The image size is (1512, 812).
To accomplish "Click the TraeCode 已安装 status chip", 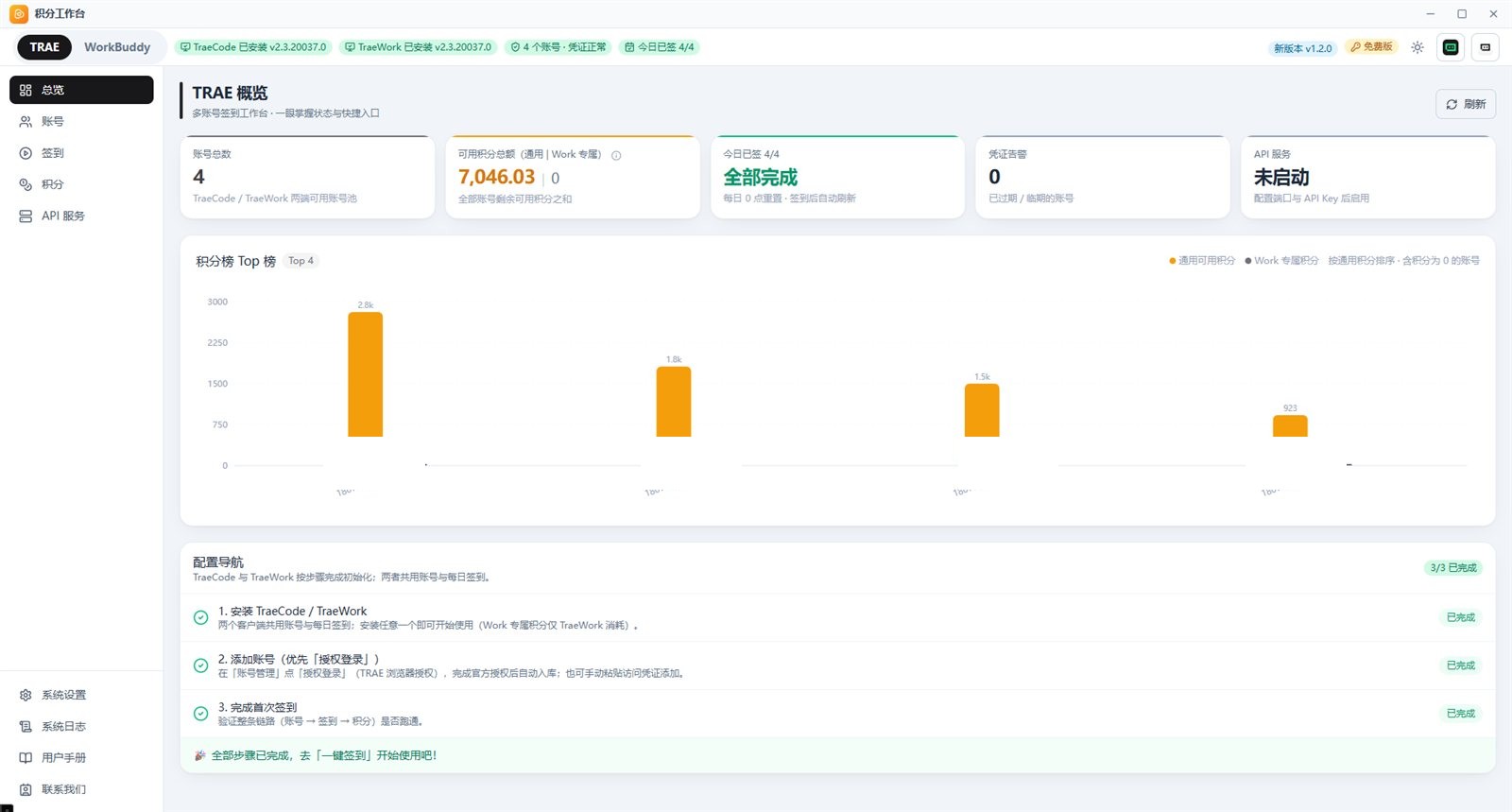I will (253, 47).
